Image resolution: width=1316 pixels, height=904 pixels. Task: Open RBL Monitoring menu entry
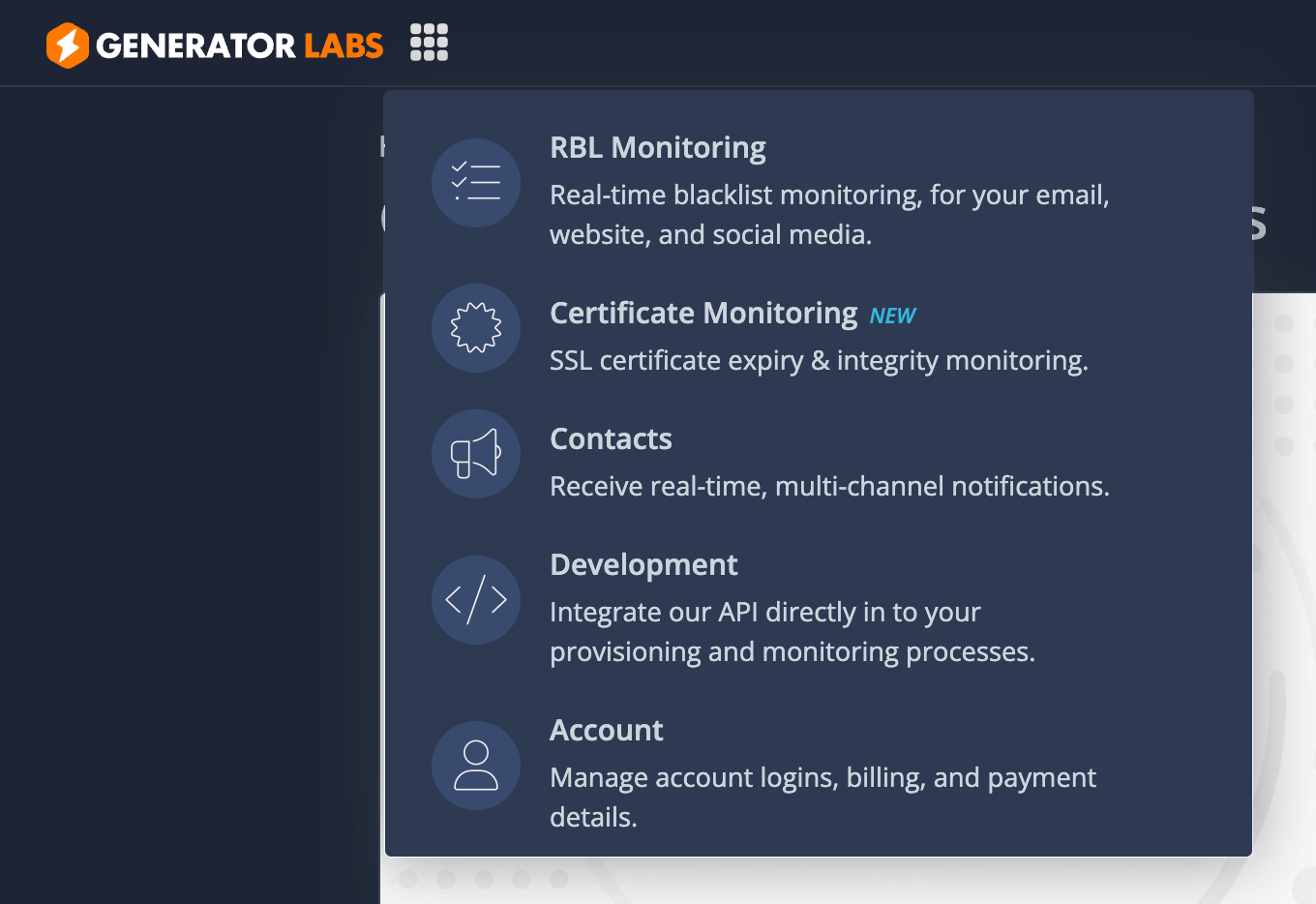coord(658,148)
